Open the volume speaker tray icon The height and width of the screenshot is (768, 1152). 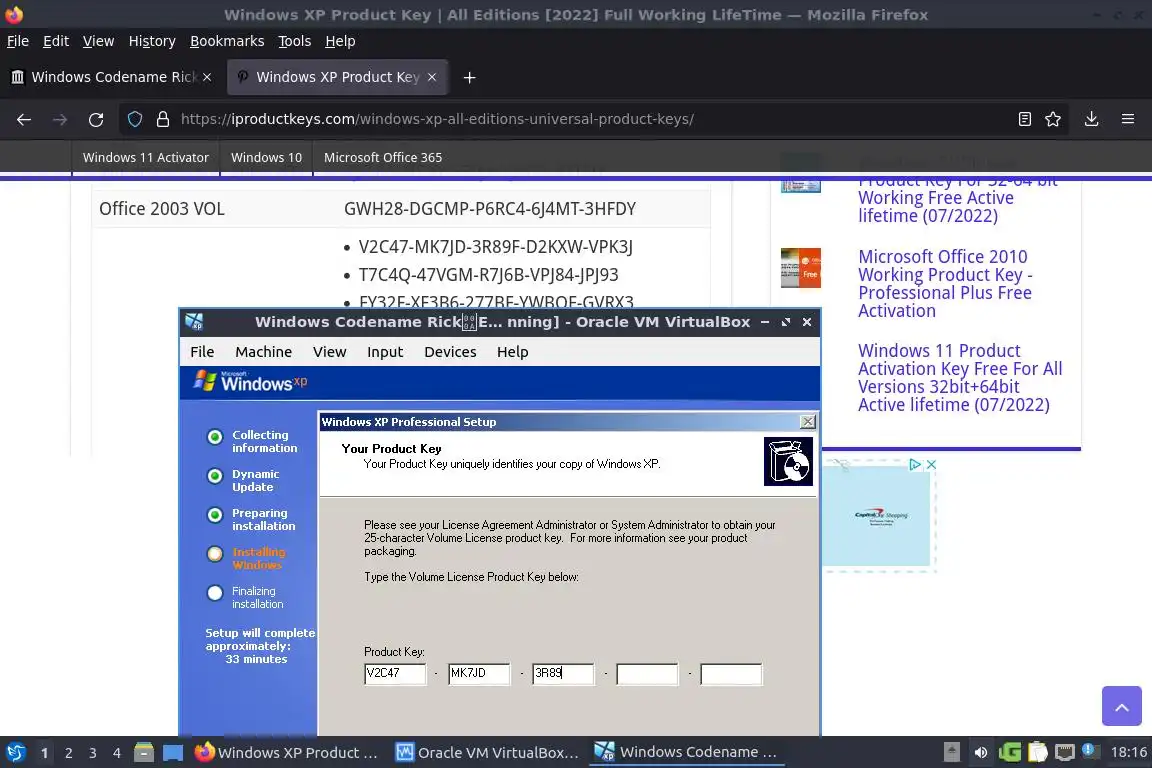[981, 753]
